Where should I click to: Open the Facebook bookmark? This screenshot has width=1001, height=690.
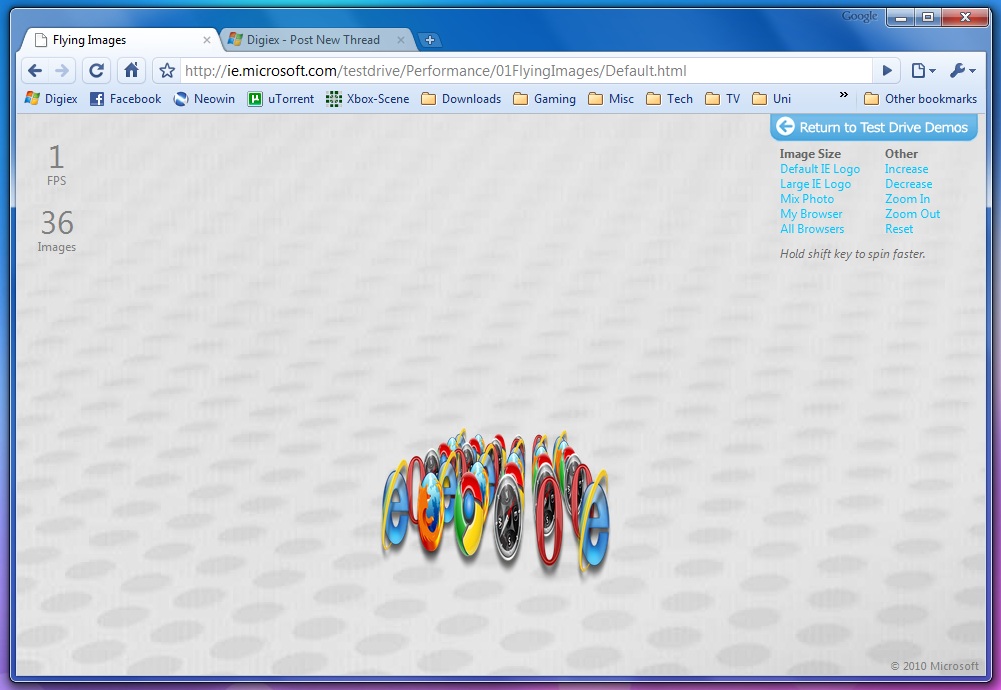pos(125,99)
